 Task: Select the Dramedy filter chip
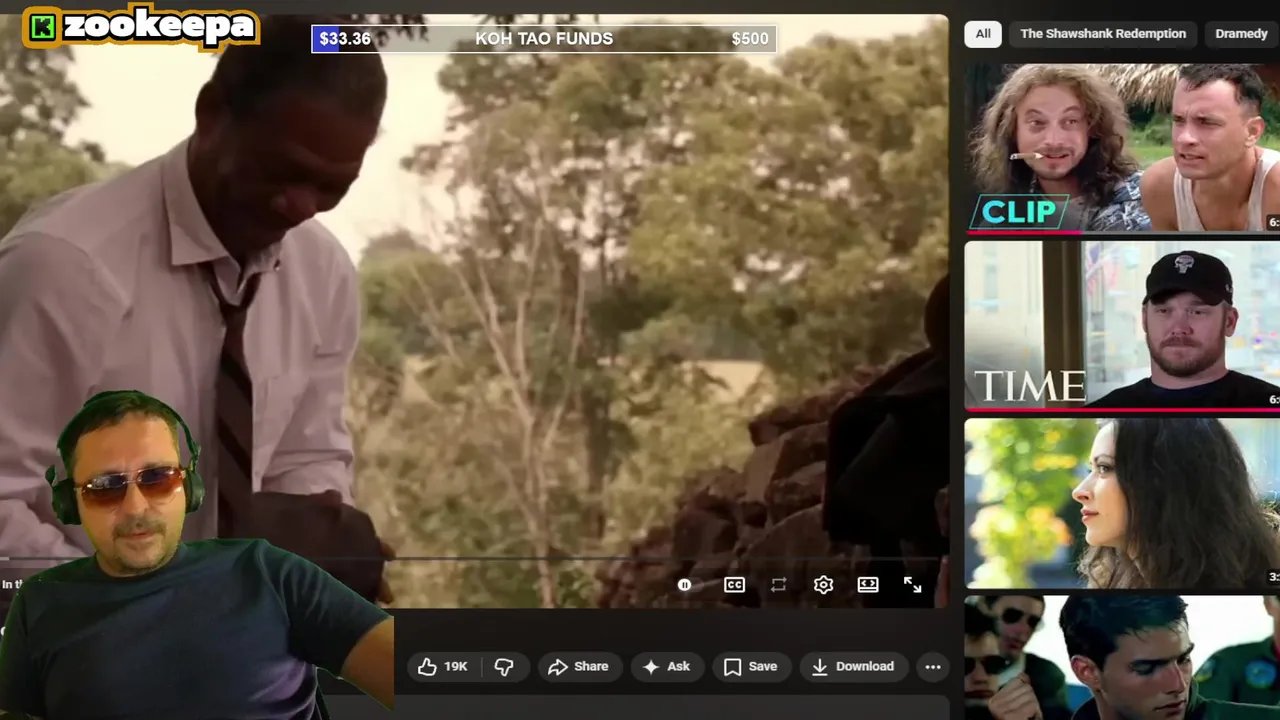coord(1242,34)
